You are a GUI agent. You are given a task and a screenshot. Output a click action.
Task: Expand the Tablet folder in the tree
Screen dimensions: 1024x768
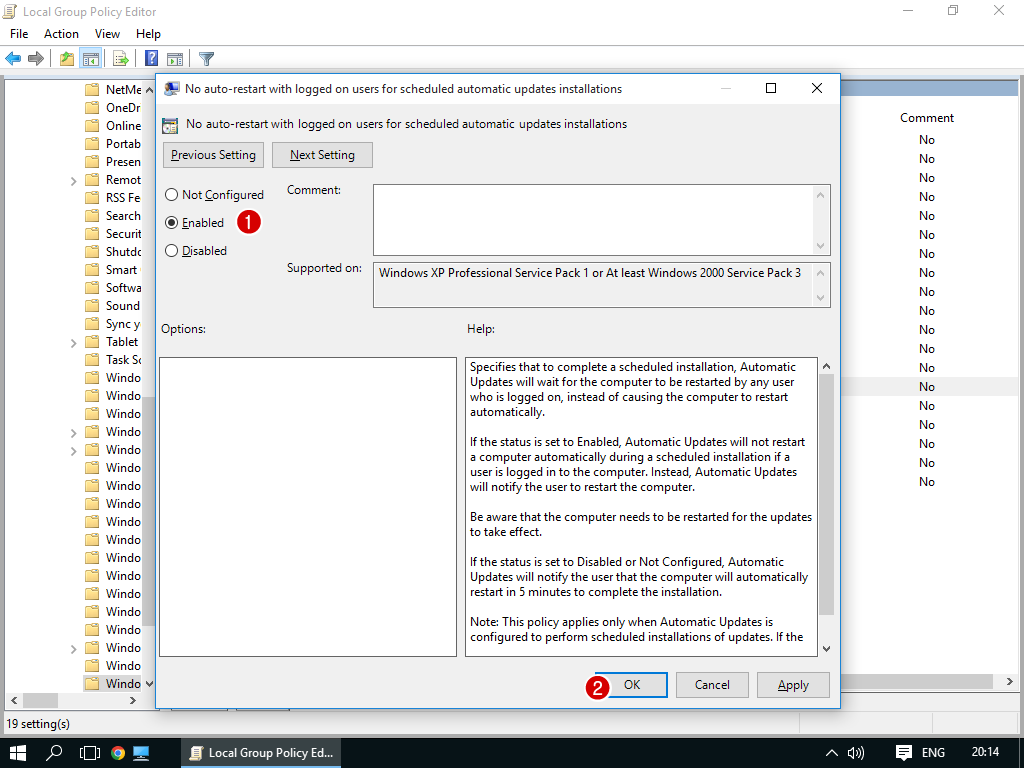(x=74, y=343)
